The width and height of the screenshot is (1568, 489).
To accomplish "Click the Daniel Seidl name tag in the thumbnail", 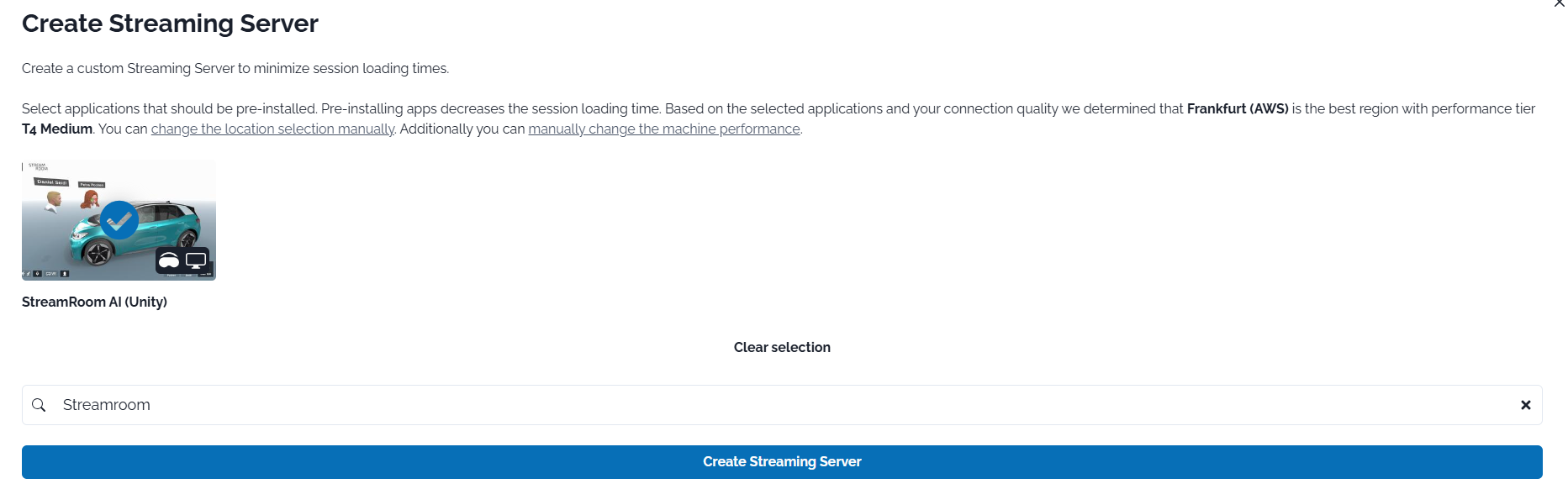I will pos(51,181).
